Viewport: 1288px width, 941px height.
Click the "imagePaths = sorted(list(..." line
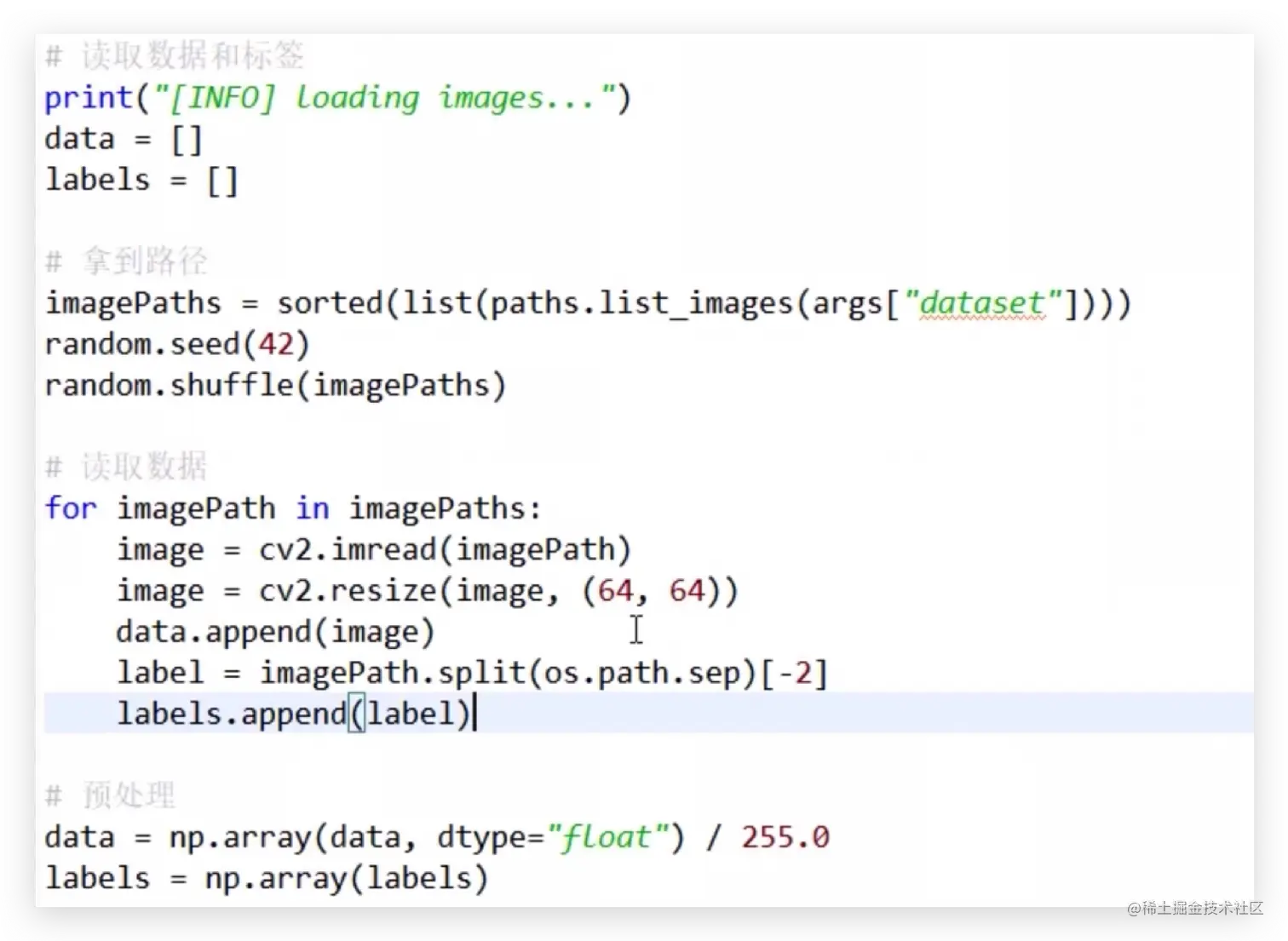pyautogui.click(x=588, y=303)
